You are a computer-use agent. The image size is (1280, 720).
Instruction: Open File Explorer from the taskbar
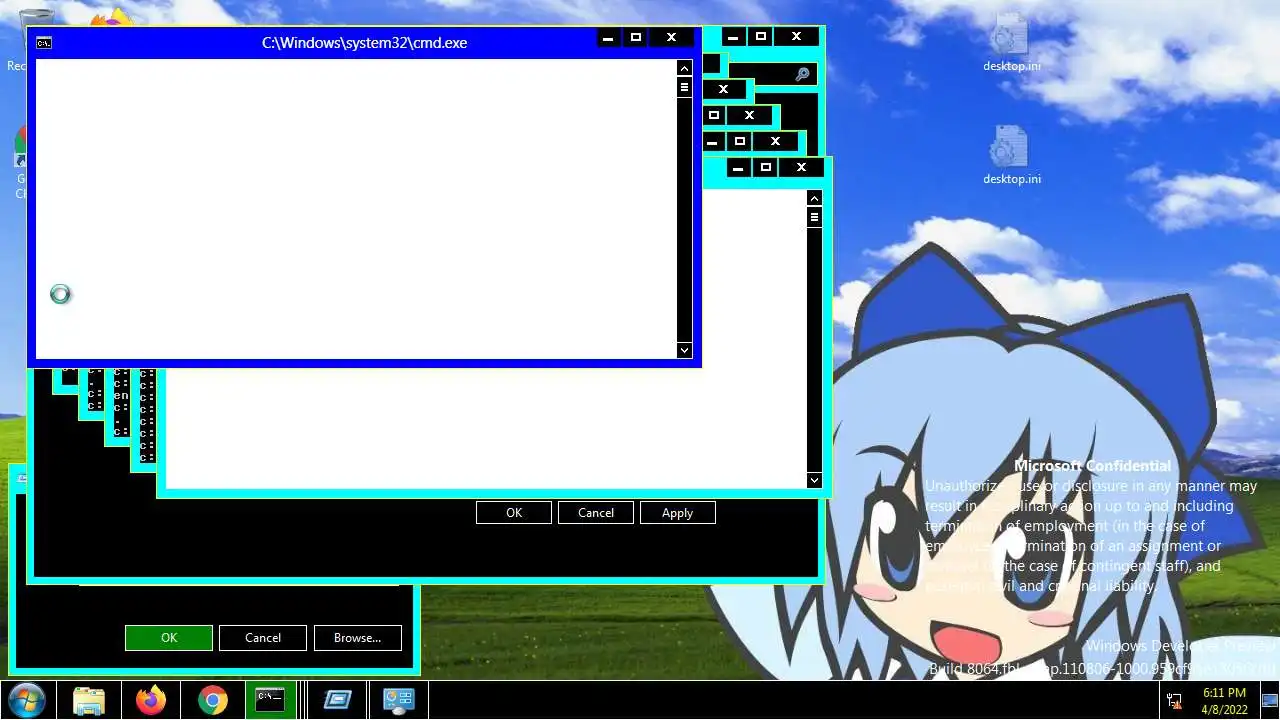coord(89,700)
